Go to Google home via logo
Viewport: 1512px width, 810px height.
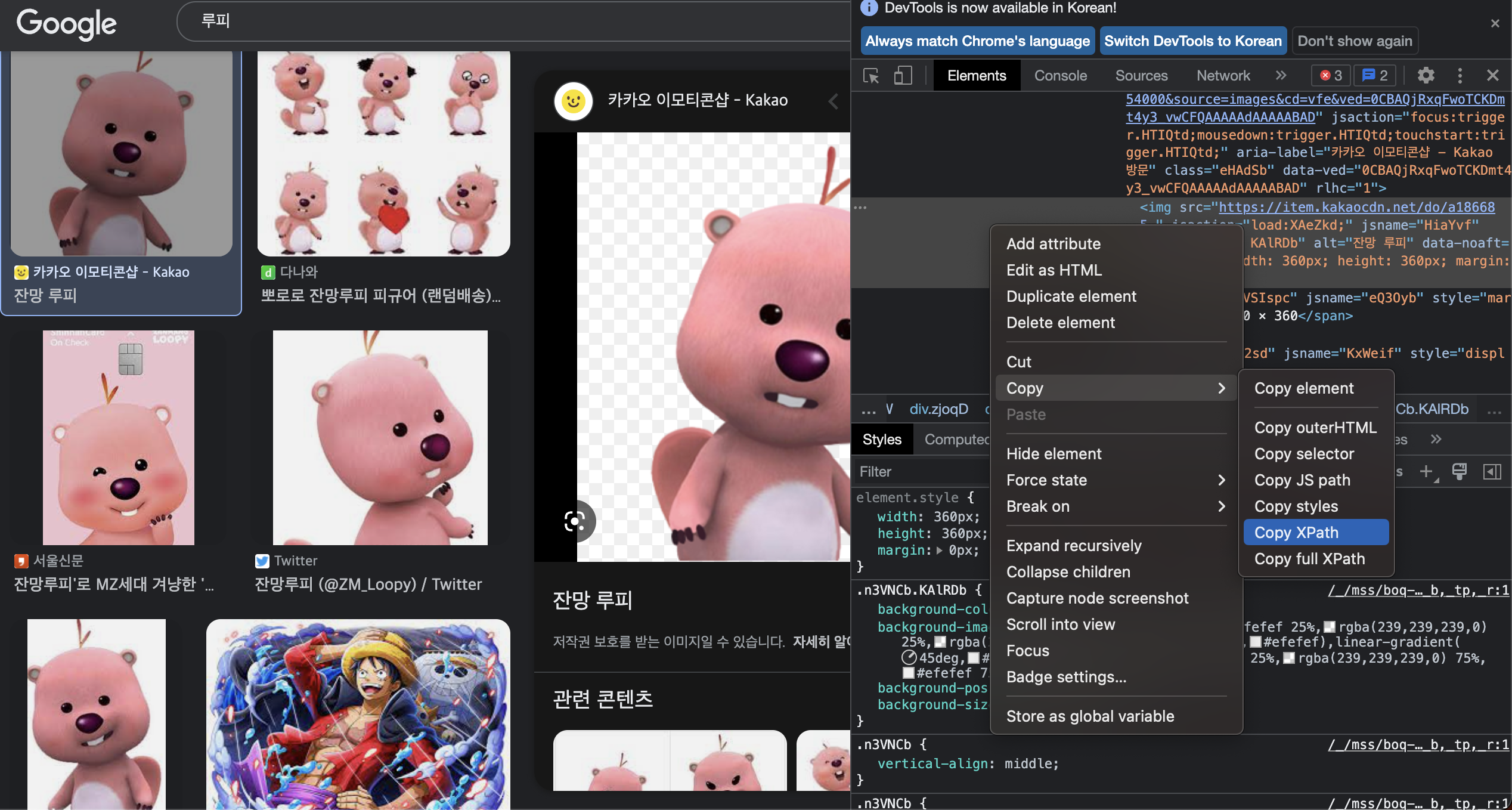tap(66, 24)
